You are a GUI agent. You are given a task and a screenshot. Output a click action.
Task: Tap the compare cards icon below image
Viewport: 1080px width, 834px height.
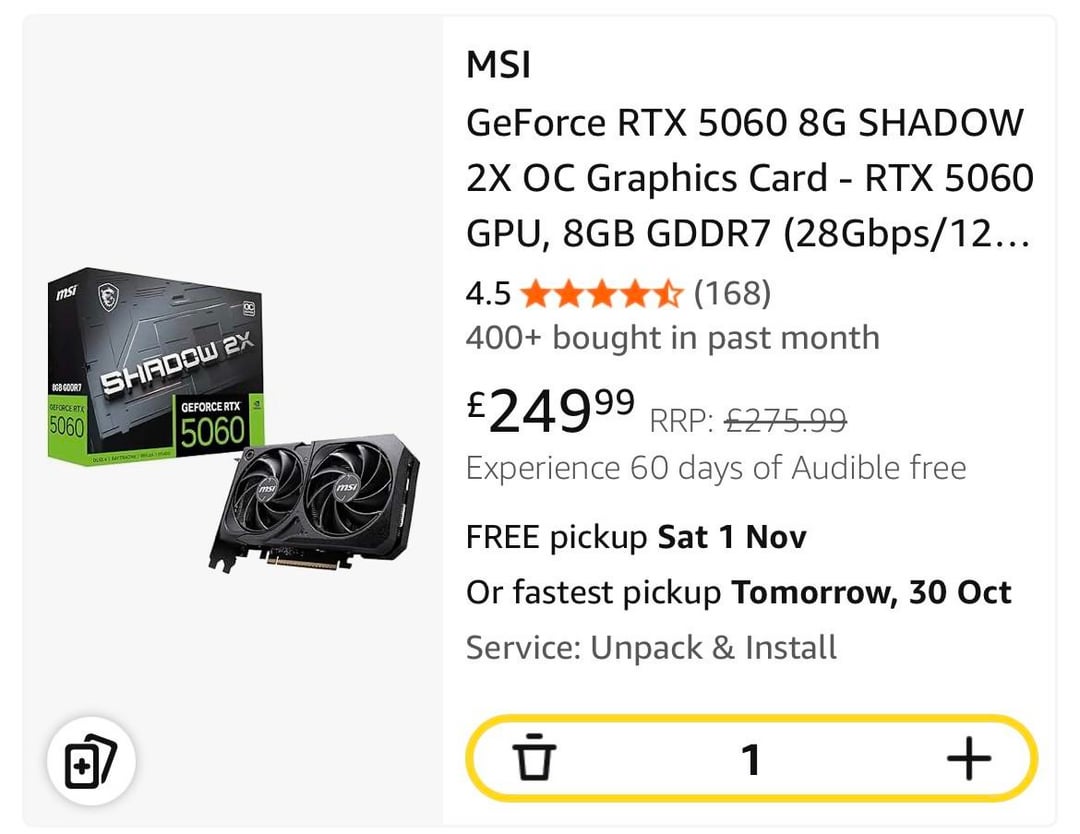point(91,767)
